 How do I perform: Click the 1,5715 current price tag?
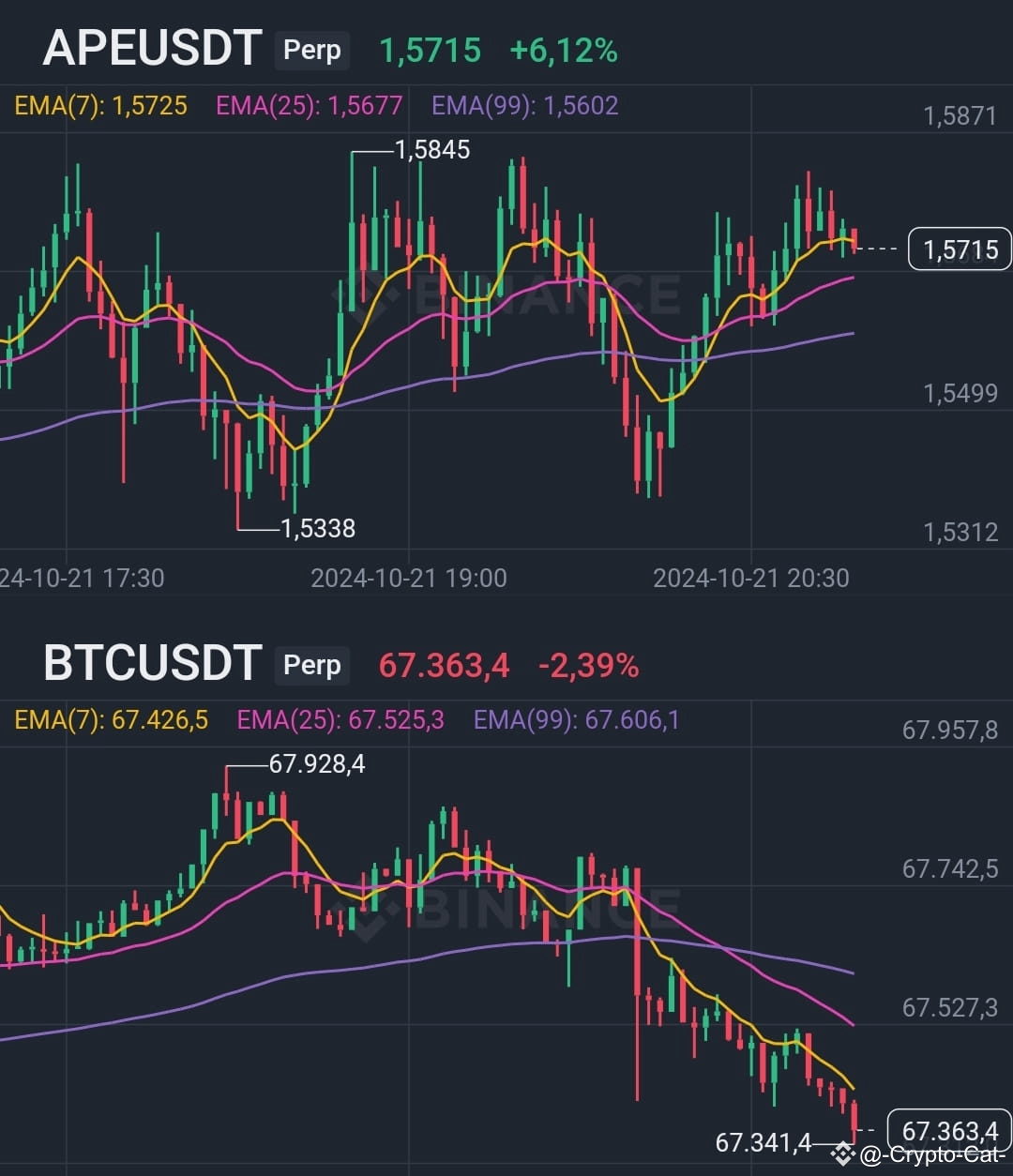(x=958, y=249)
